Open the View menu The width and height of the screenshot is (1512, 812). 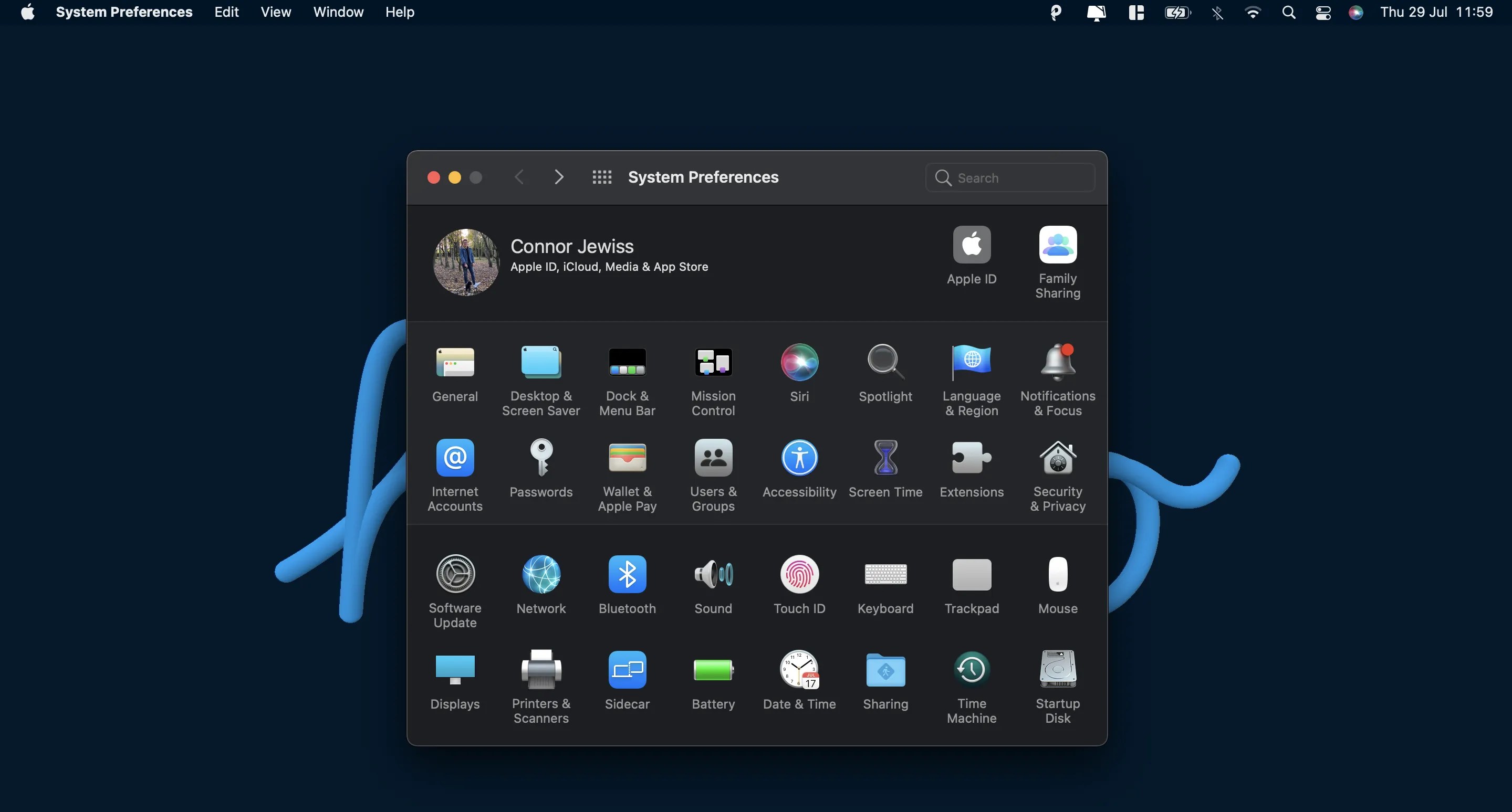point(275,12)
